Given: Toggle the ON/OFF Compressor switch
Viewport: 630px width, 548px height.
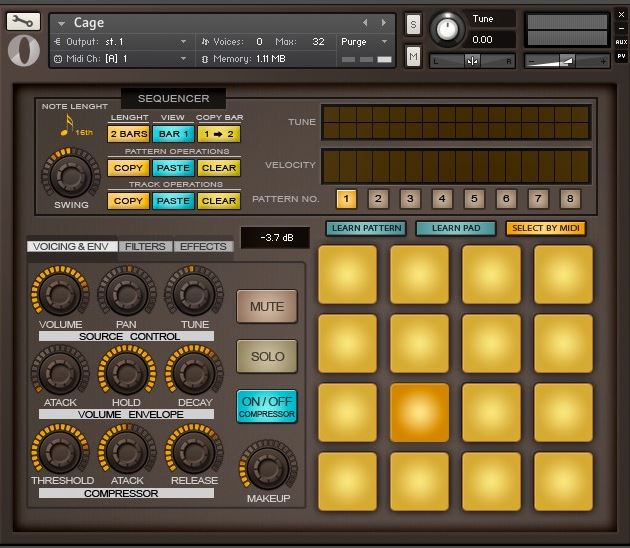Looking at the screenshot, I should 267,406.
